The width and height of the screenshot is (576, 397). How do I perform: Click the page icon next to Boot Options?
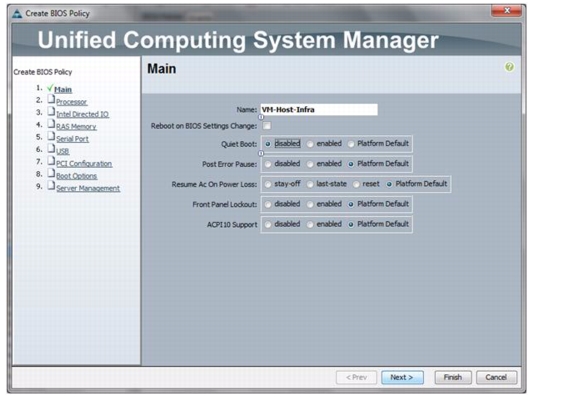tap(51, 173)
